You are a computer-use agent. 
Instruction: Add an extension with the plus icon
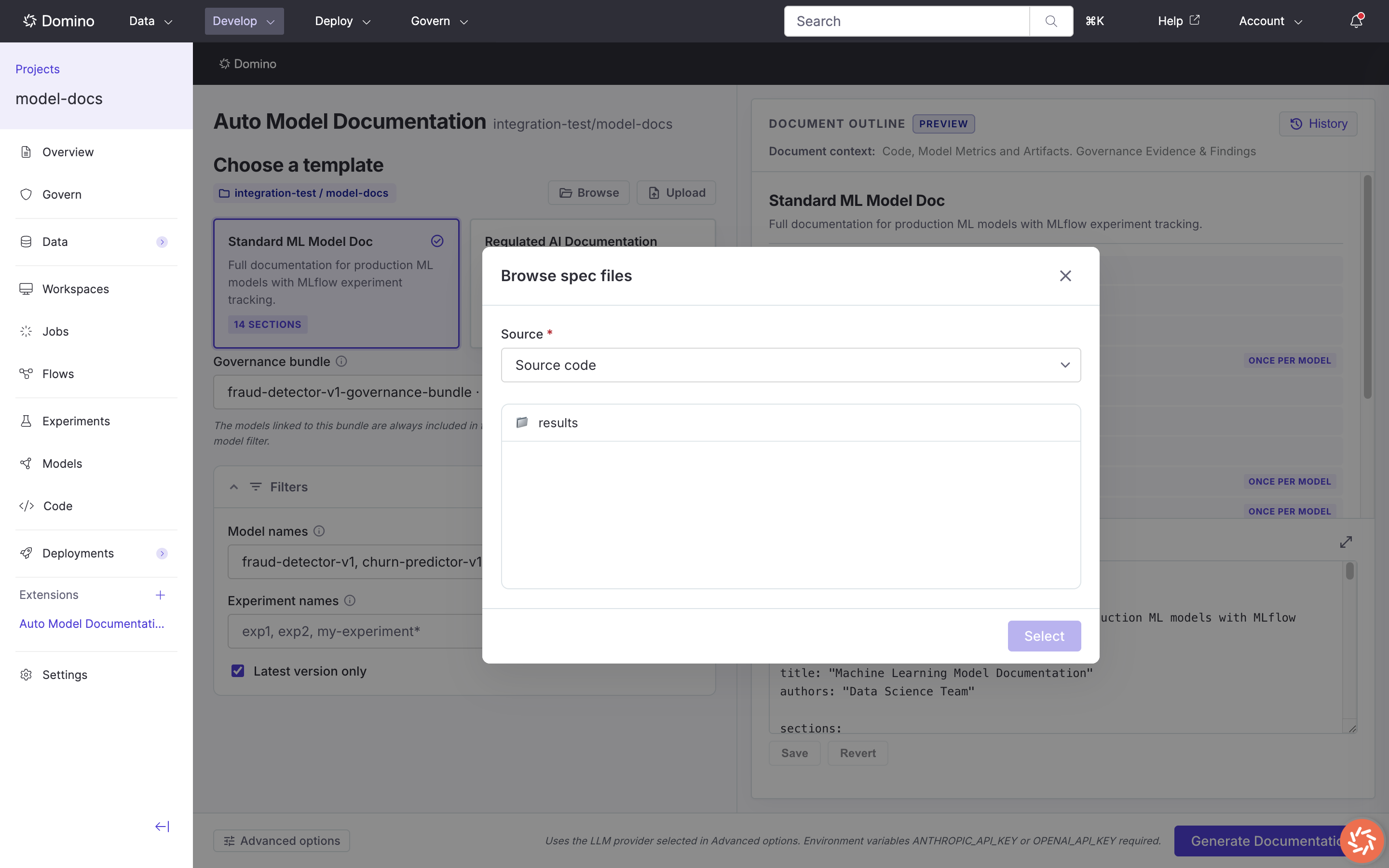point(160,596)
